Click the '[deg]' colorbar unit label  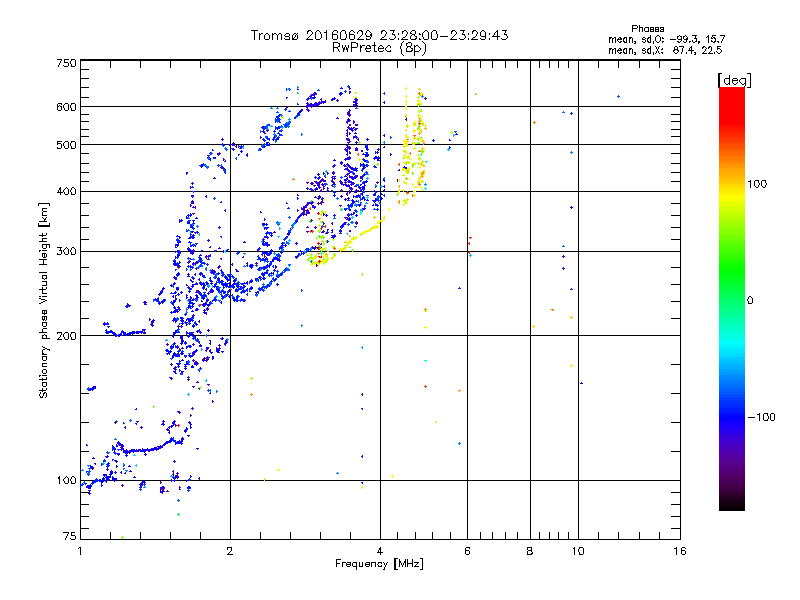tap(734, 80)
